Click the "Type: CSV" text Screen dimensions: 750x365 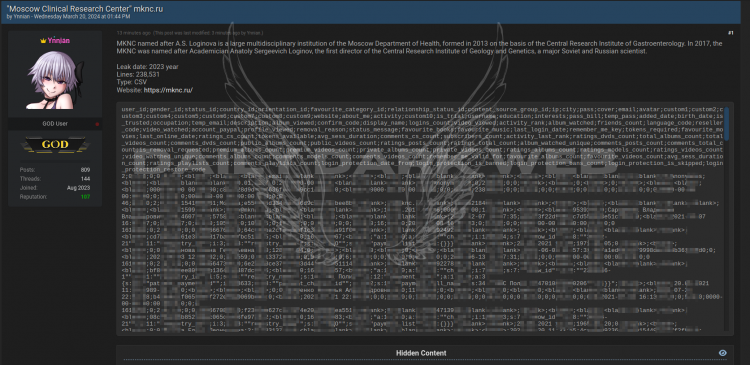coord(132,82)
